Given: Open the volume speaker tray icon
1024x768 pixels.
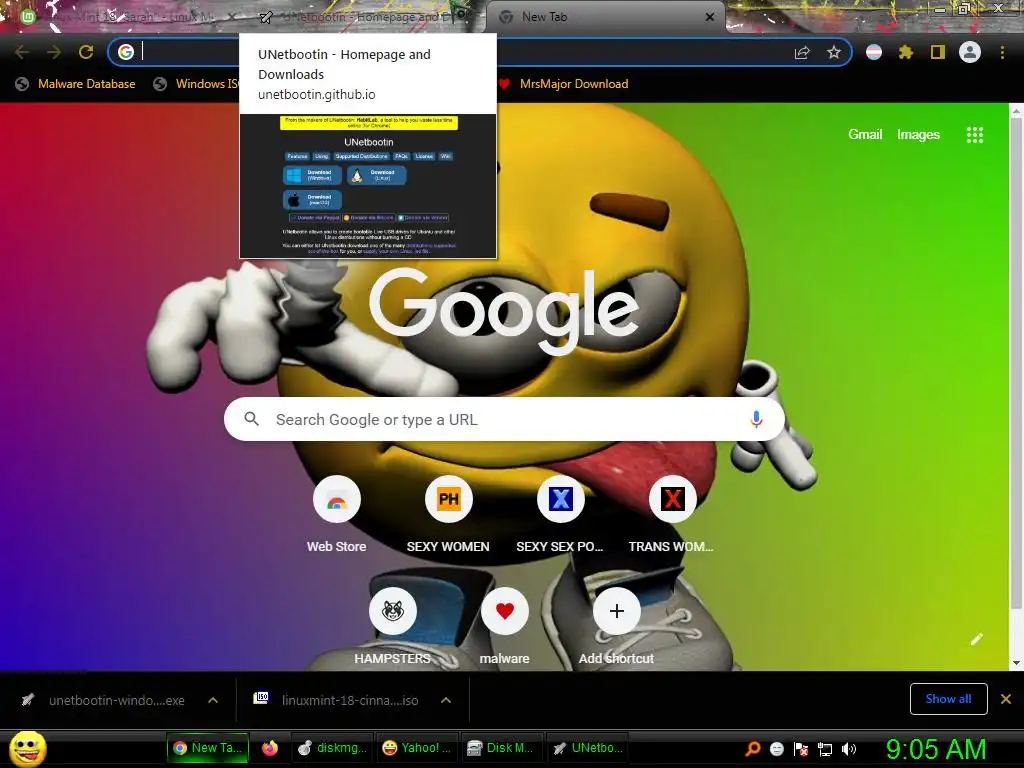Looking at the screenshot, I should click(x=848, y=748).
